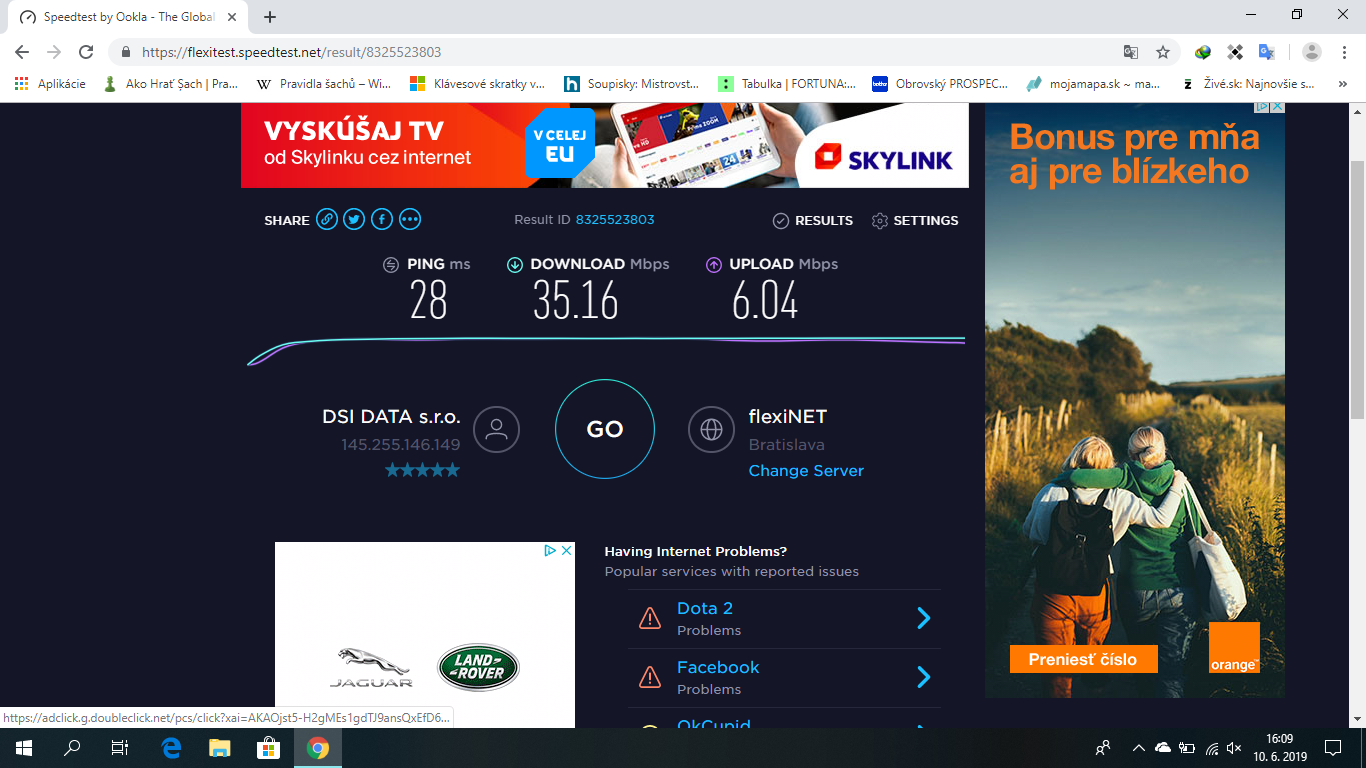
Task: Open Microsoft Edge from the taskbar
Action: coord(171,748)
